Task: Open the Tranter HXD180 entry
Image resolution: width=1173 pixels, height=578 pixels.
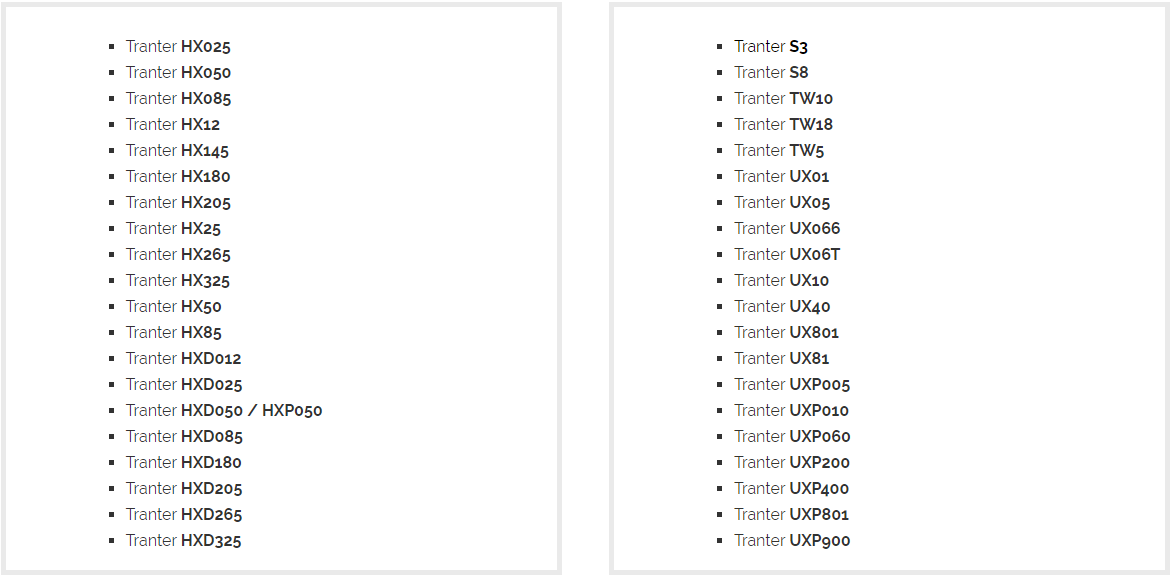Action: click(x=183, y=462)
